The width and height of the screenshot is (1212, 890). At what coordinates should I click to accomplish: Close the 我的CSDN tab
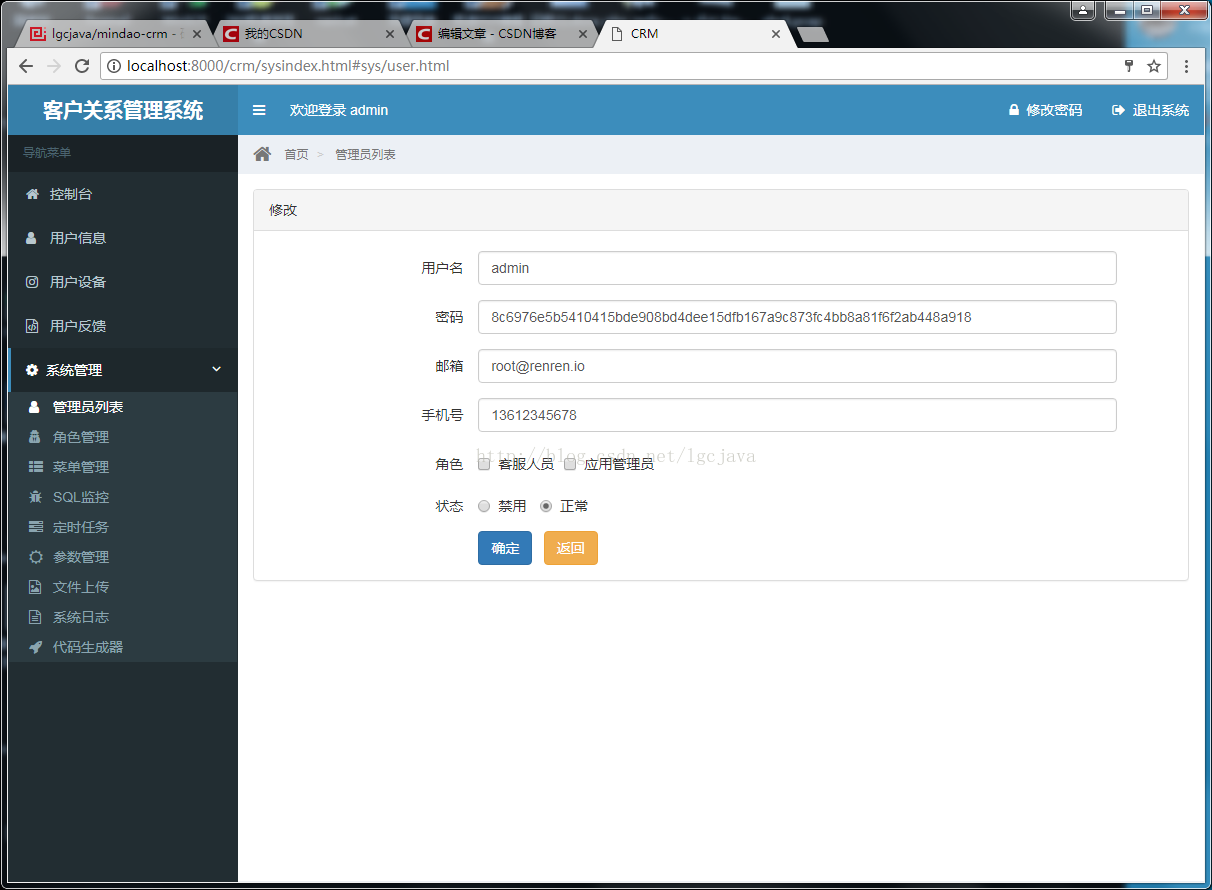pyautogui.click(x=391, y=34)
